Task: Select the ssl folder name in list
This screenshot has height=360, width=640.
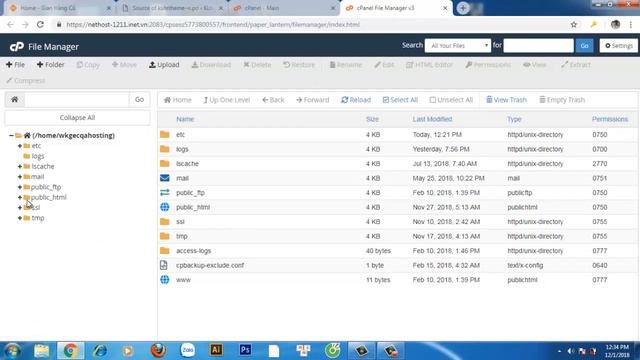Action: (x=180, y=222)
